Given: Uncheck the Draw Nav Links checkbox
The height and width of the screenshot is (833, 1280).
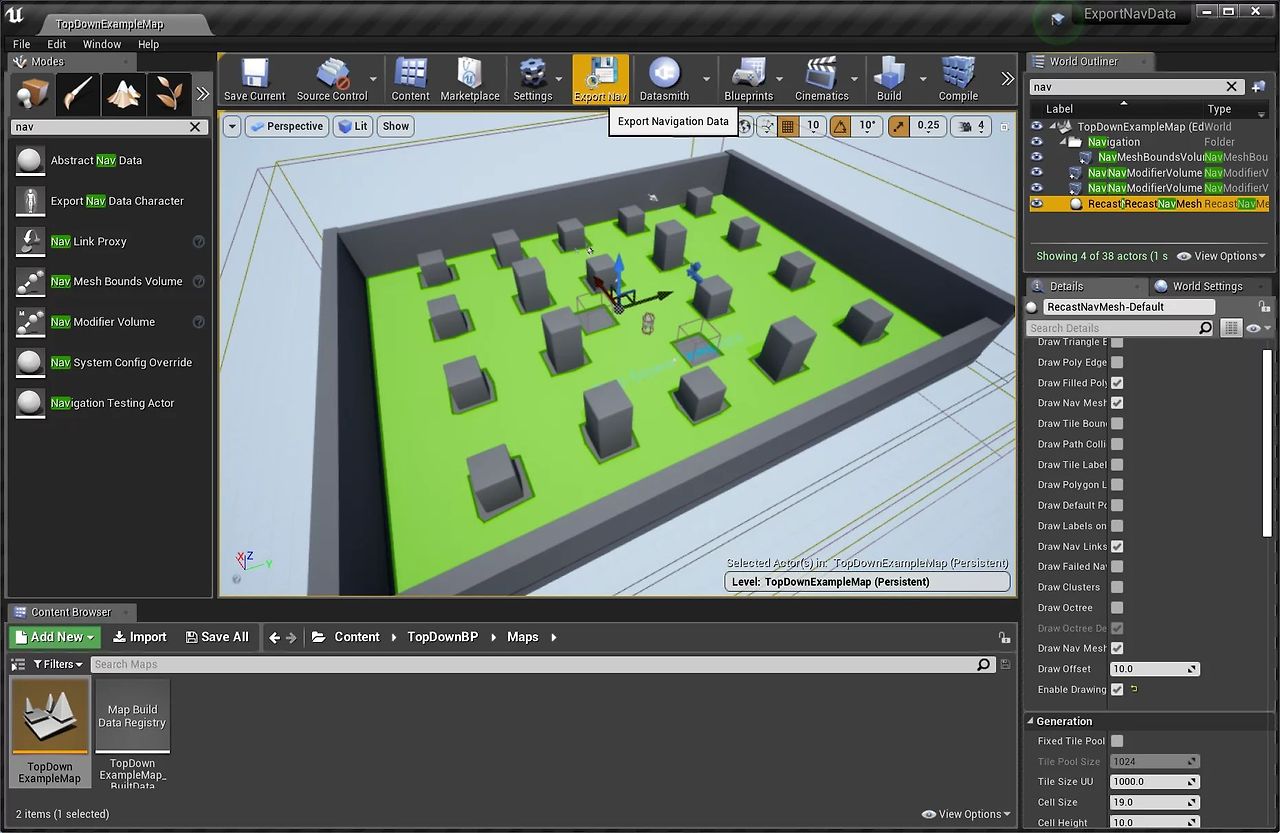Looking at the screenshot, I should pos(1117,547).
